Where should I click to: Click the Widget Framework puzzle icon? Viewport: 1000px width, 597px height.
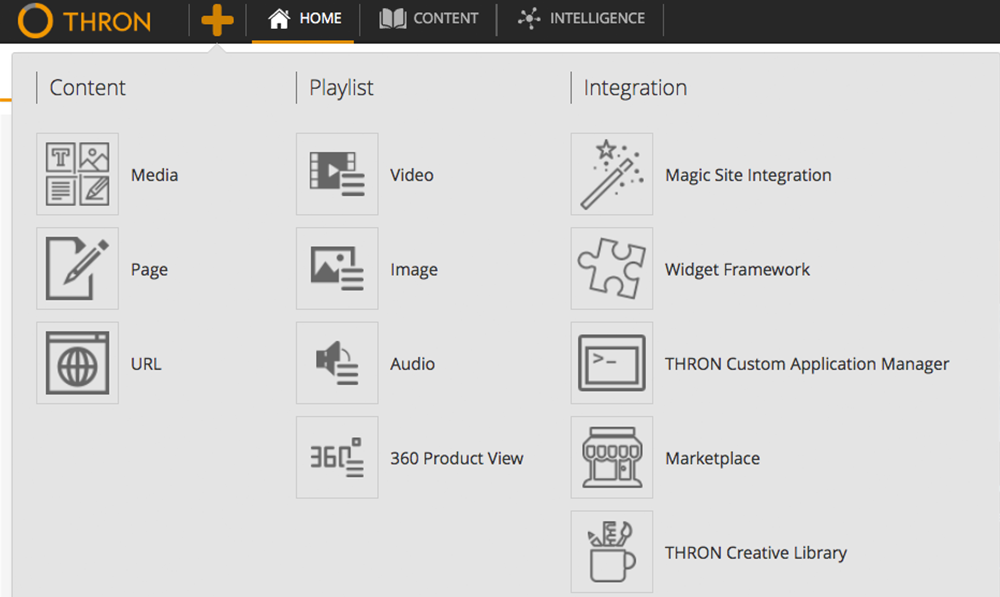click(x=612, y=269)
